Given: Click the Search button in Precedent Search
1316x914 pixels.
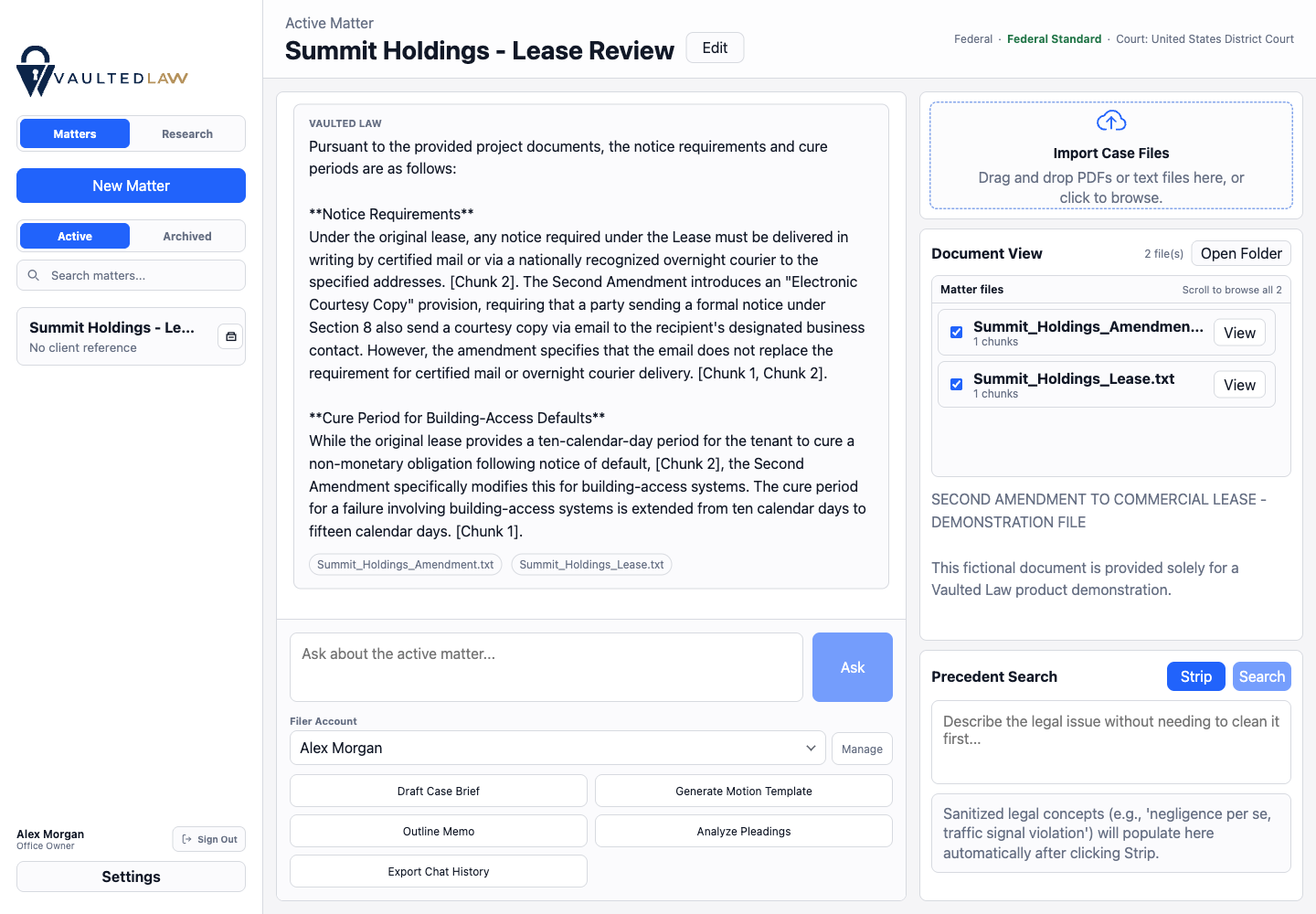Looking at the screenshot, I should click(x=1261, y=676).
